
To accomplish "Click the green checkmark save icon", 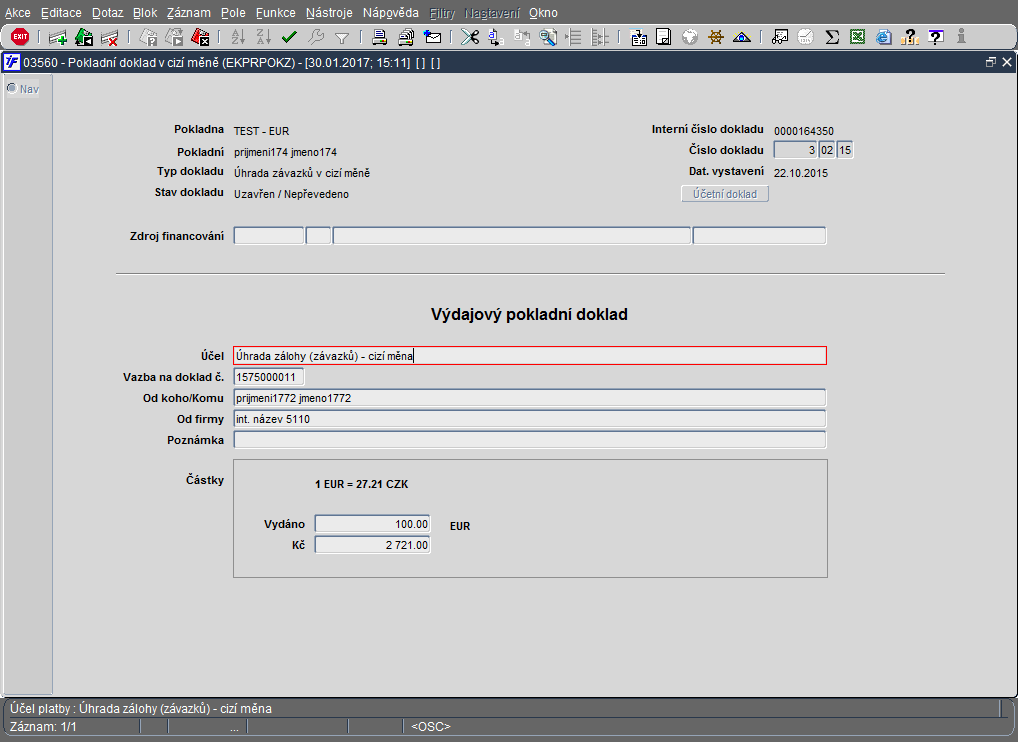I will (290, 38).
